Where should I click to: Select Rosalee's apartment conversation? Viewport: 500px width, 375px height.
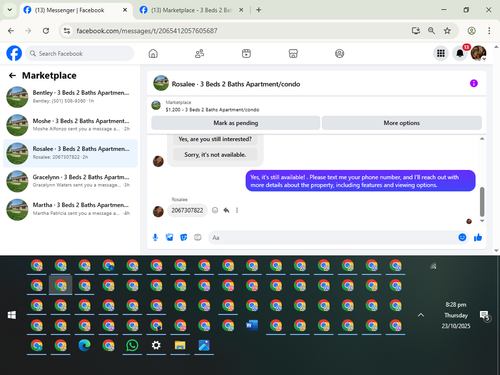pos(70,153)
